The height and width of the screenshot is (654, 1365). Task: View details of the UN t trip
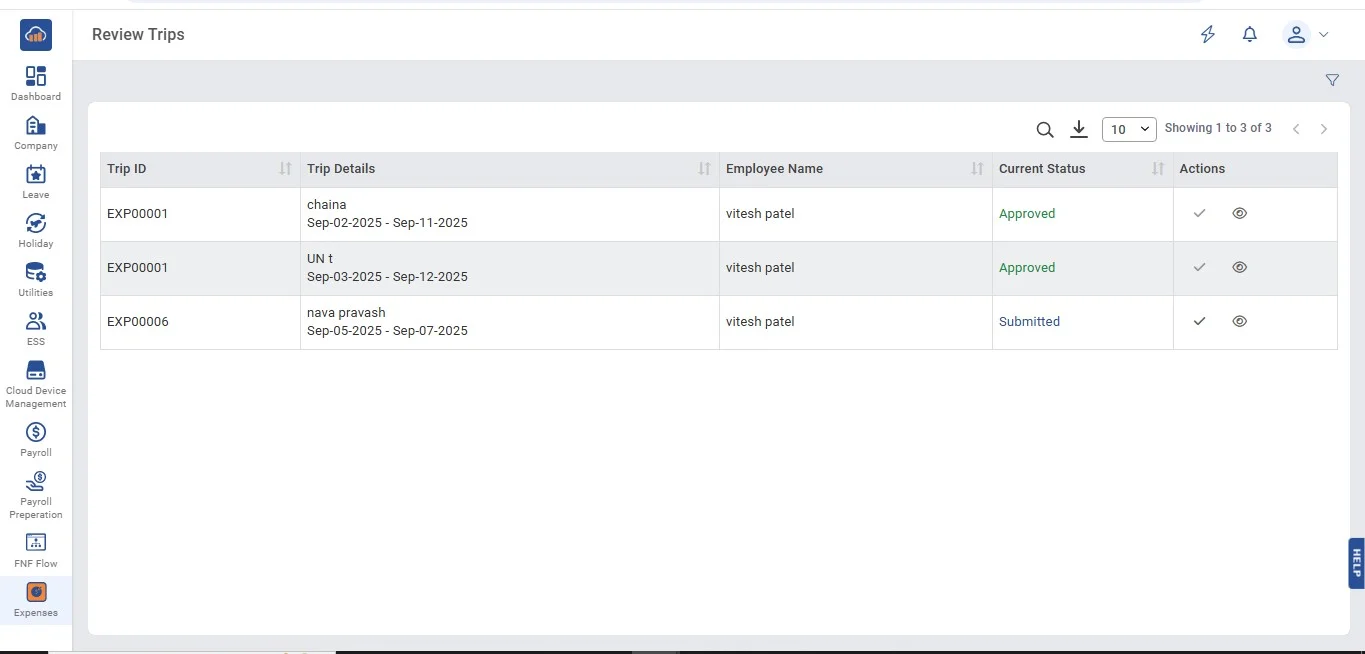1239,267
